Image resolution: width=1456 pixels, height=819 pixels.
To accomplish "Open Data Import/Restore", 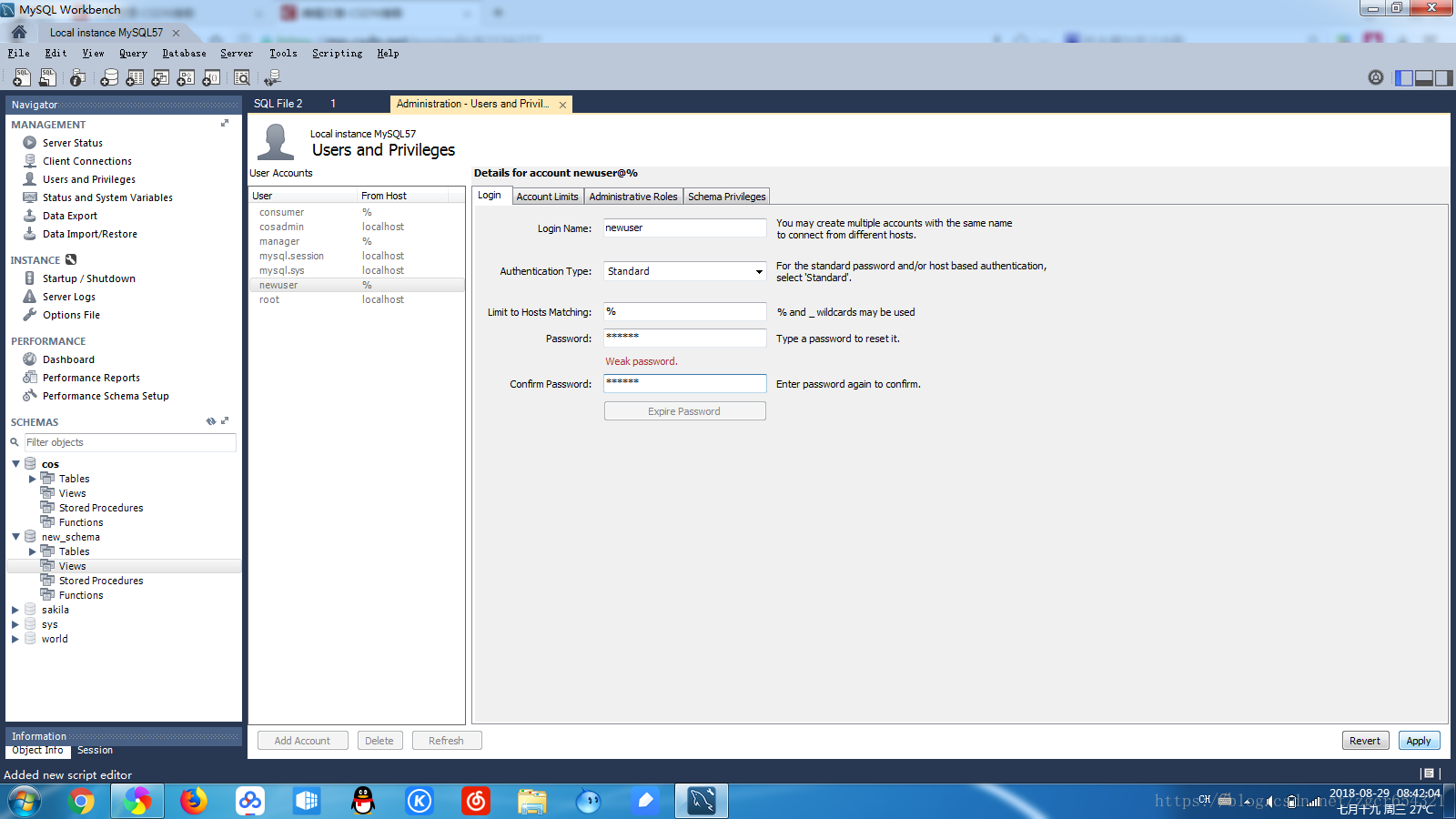I will click(89, 234).
